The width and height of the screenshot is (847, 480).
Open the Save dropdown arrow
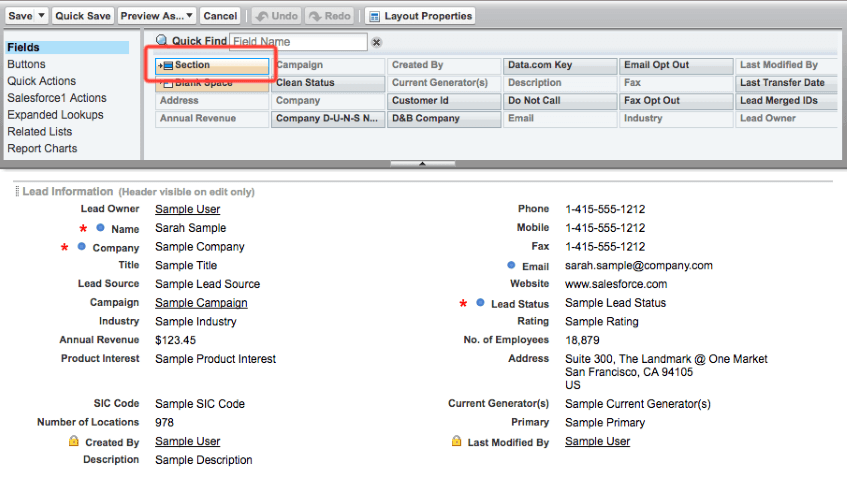tap(41, 16)
